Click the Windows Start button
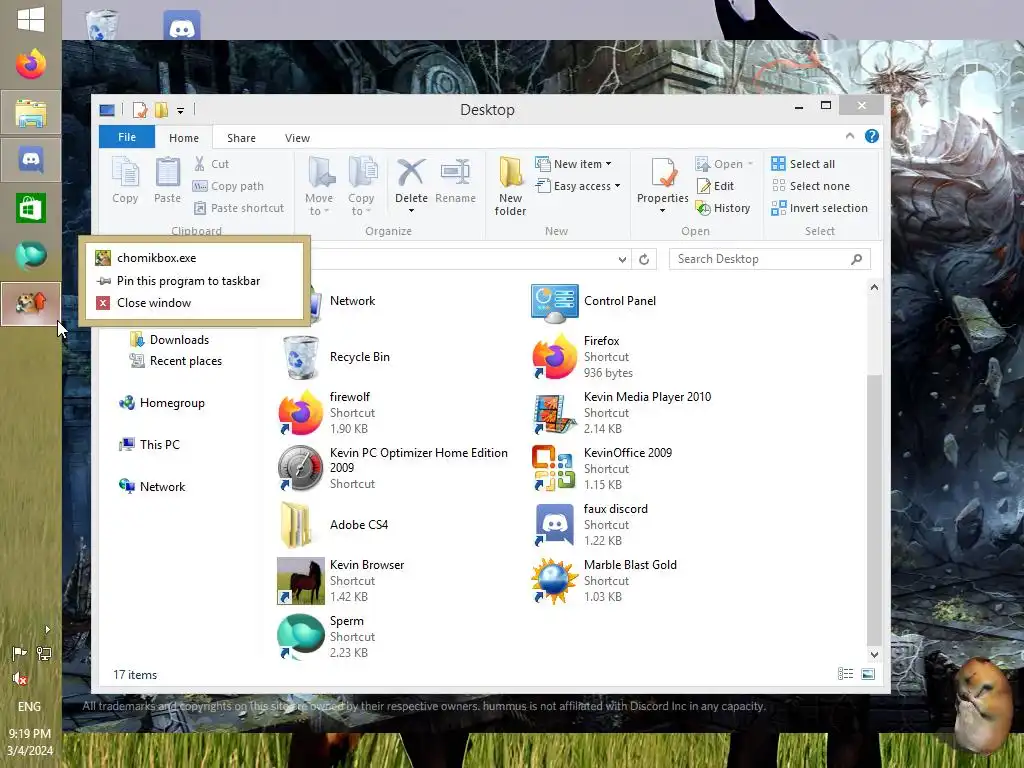Screen dimensions: 1024x768 tap(31, 18)
